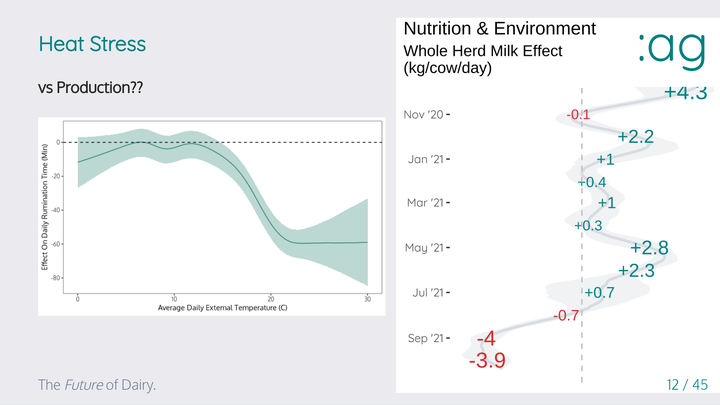Click the red -0.1 data label
This screenshot has width=720, height=405.
pyautogui.click(x=578, y=114)
